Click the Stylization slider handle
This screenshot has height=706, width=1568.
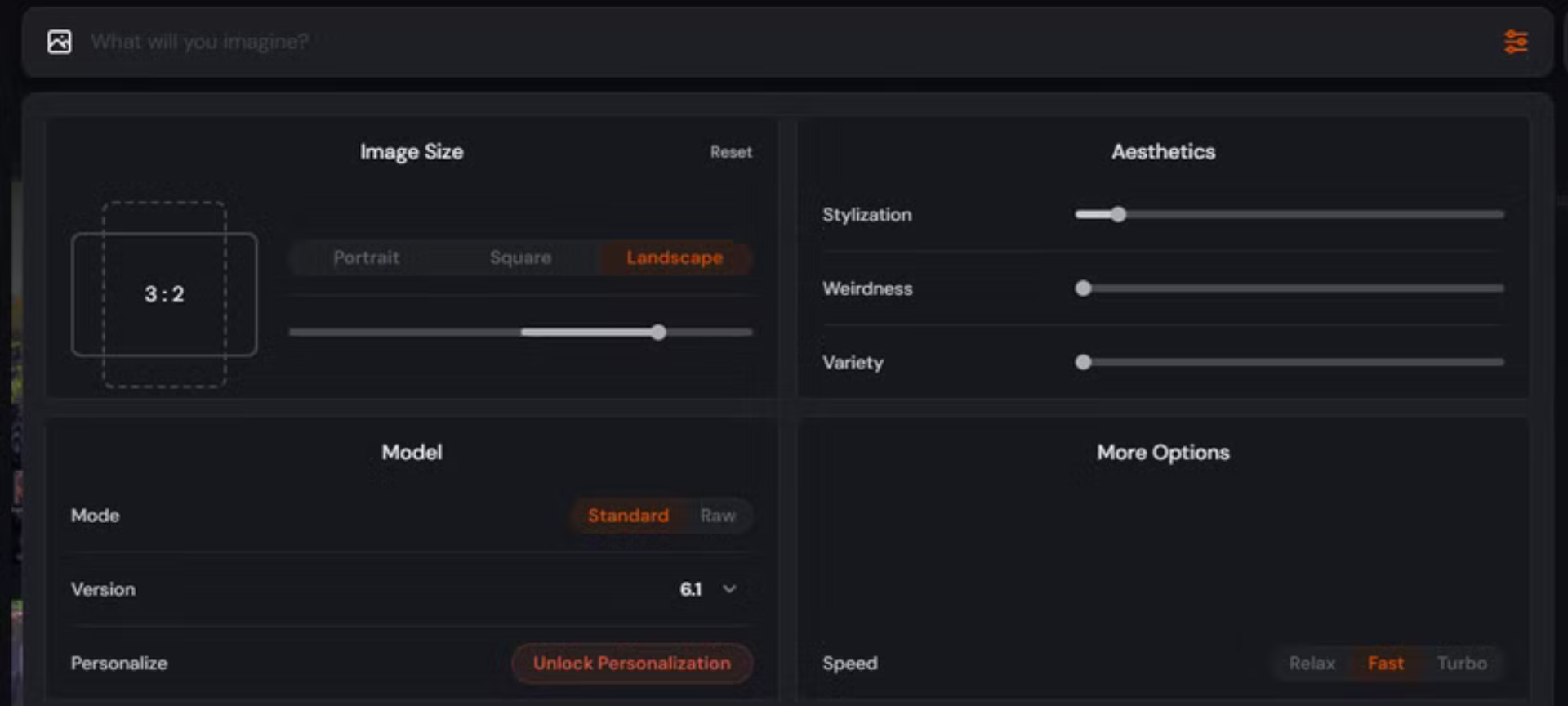(x=1118, y=215)
